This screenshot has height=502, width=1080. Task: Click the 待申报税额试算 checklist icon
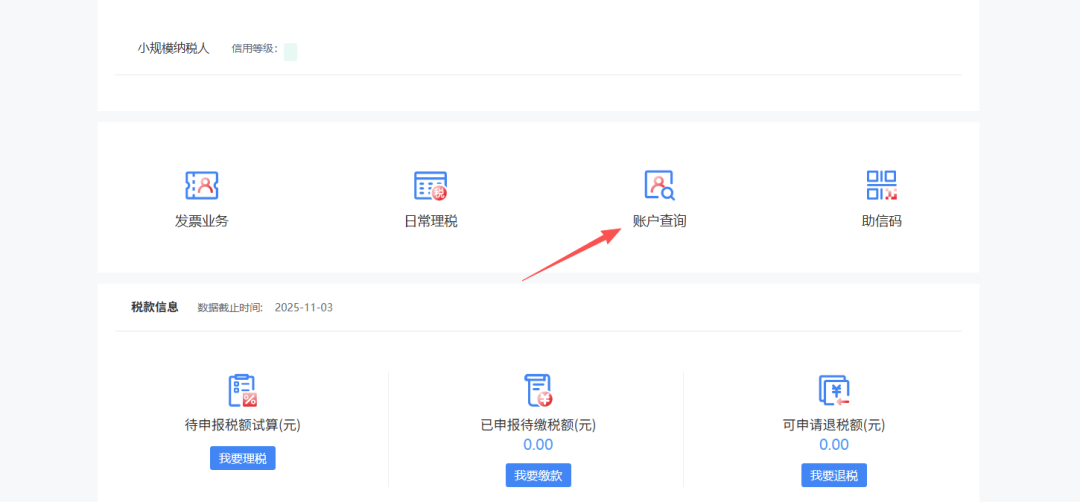[x=242, y=390]
